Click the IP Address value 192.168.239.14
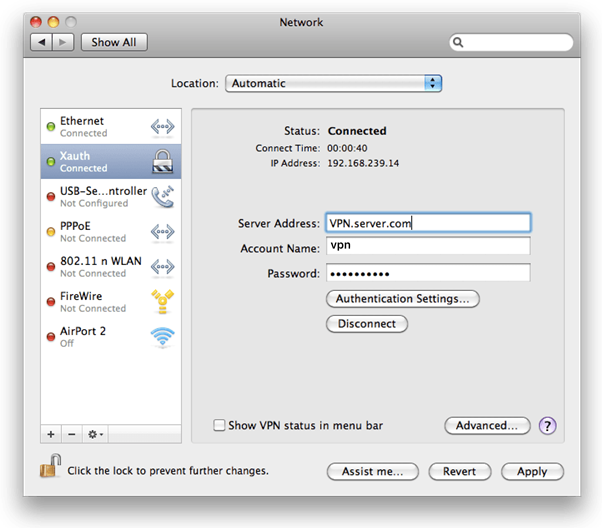This screenshot has width=602, height=528. point(363,163)
